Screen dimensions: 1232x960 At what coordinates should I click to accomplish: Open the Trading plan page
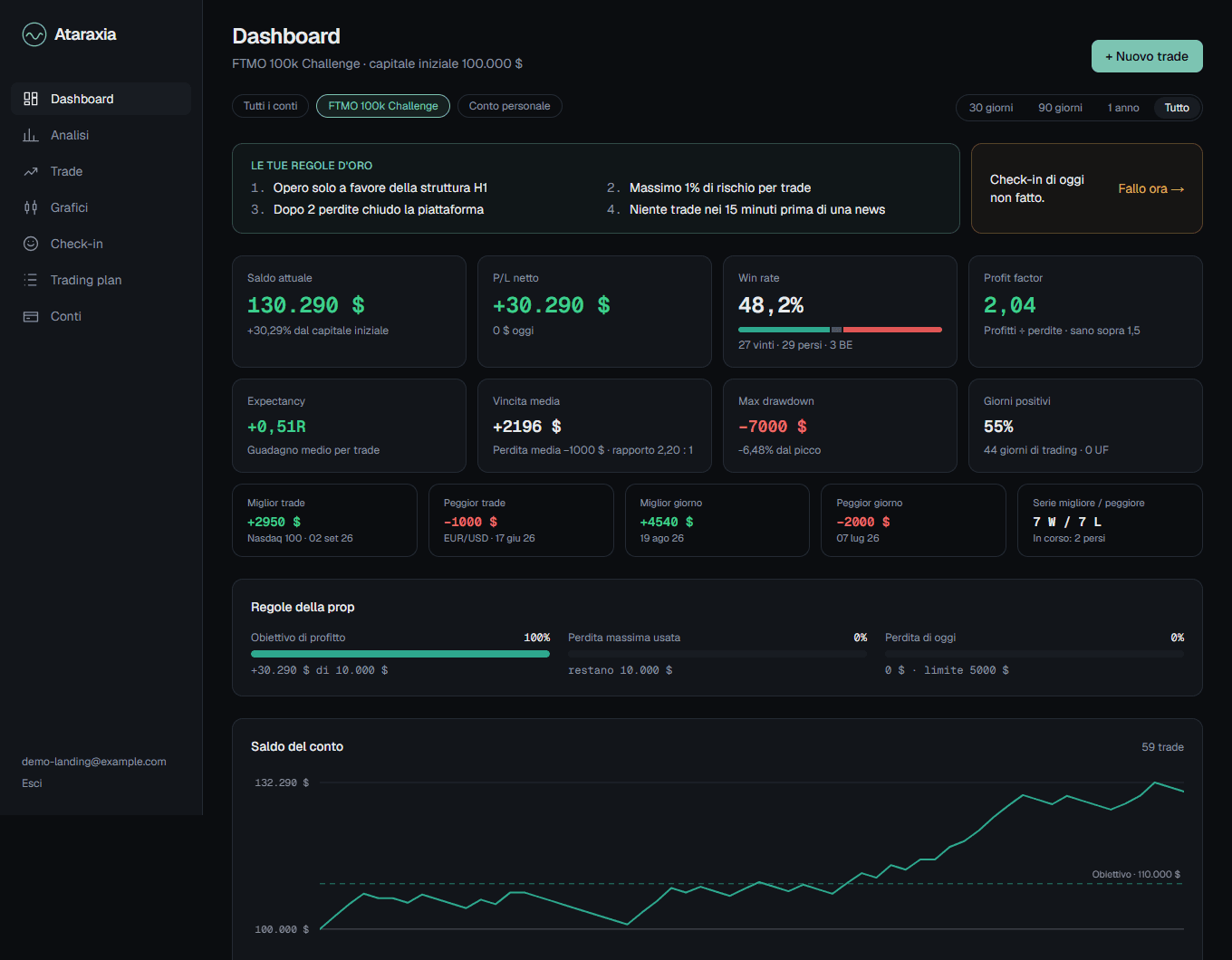click(101, 280)
